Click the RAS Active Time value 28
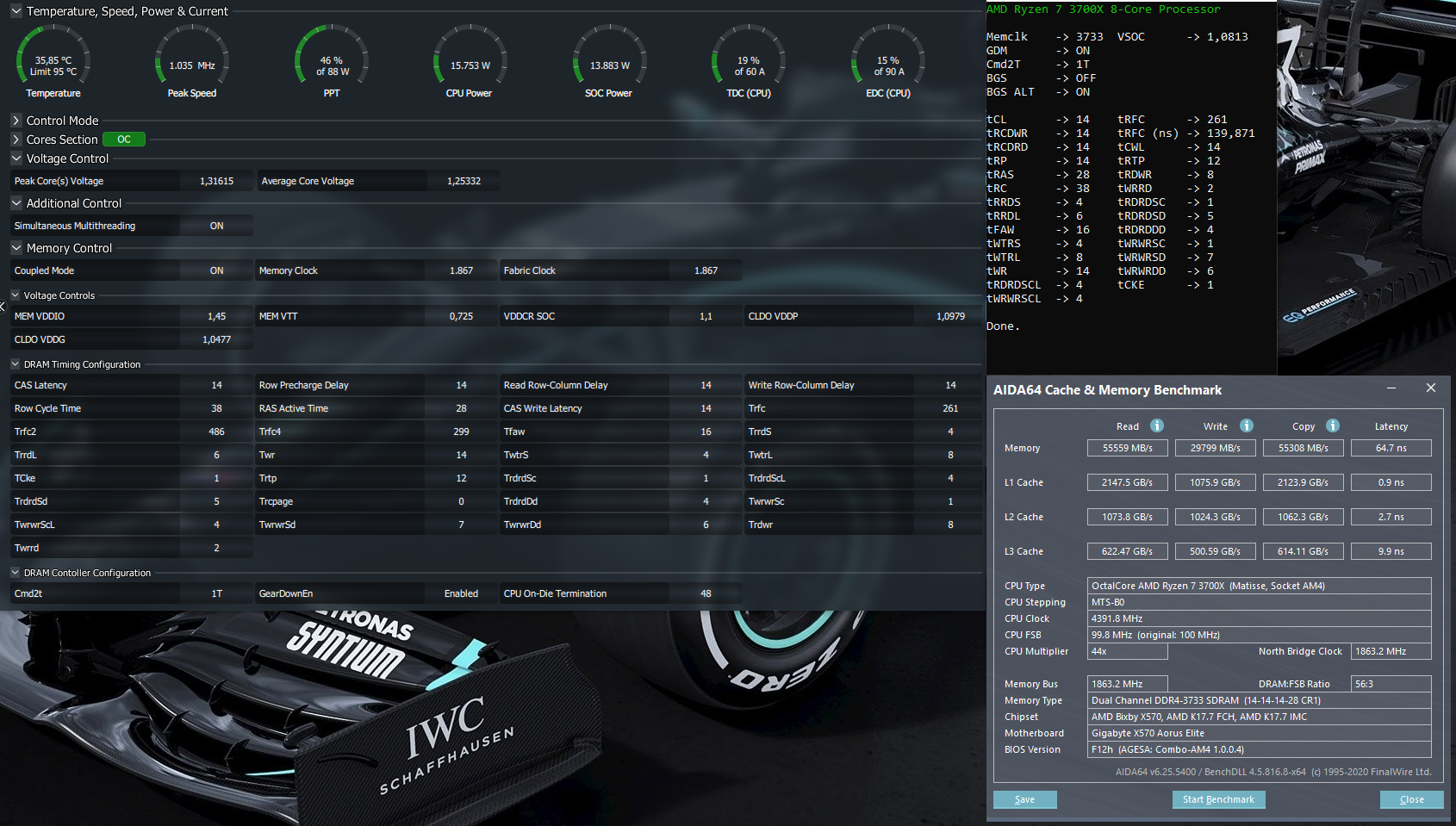 pos(461,408)
